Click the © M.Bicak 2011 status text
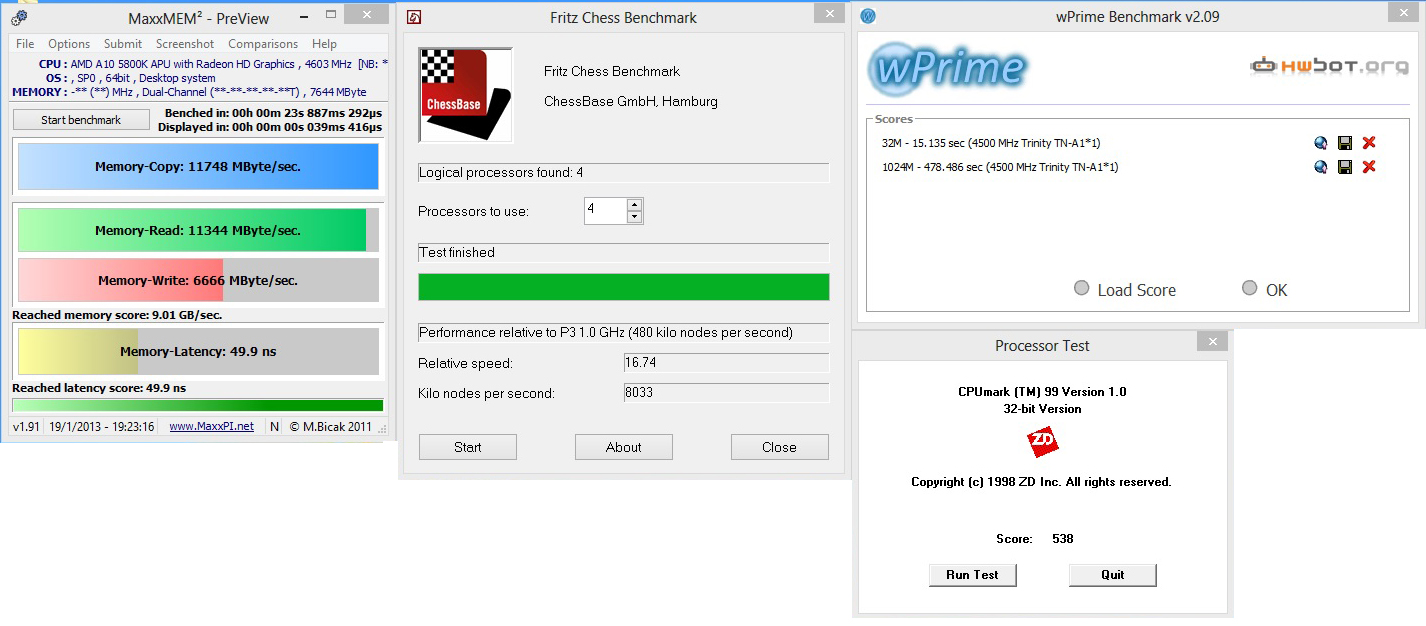Viewport: 1426px width, 626px height. point(331,426)
